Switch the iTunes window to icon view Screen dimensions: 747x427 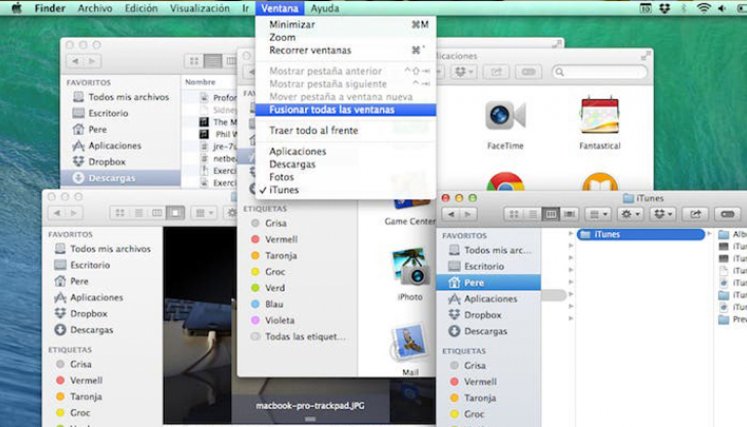pos(514,214)
